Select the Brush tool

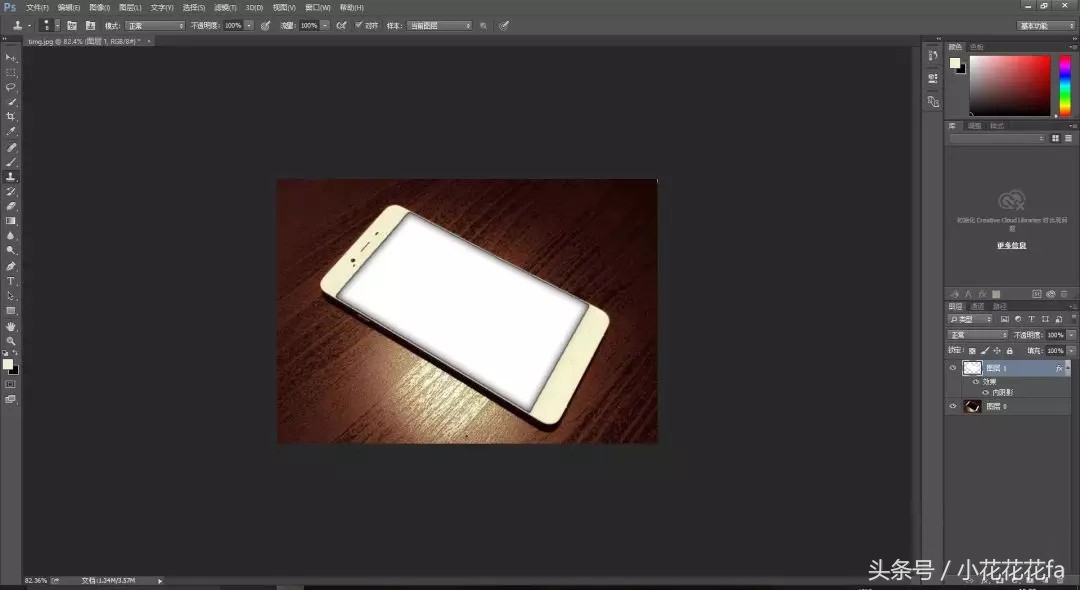(x=11, y=162)
